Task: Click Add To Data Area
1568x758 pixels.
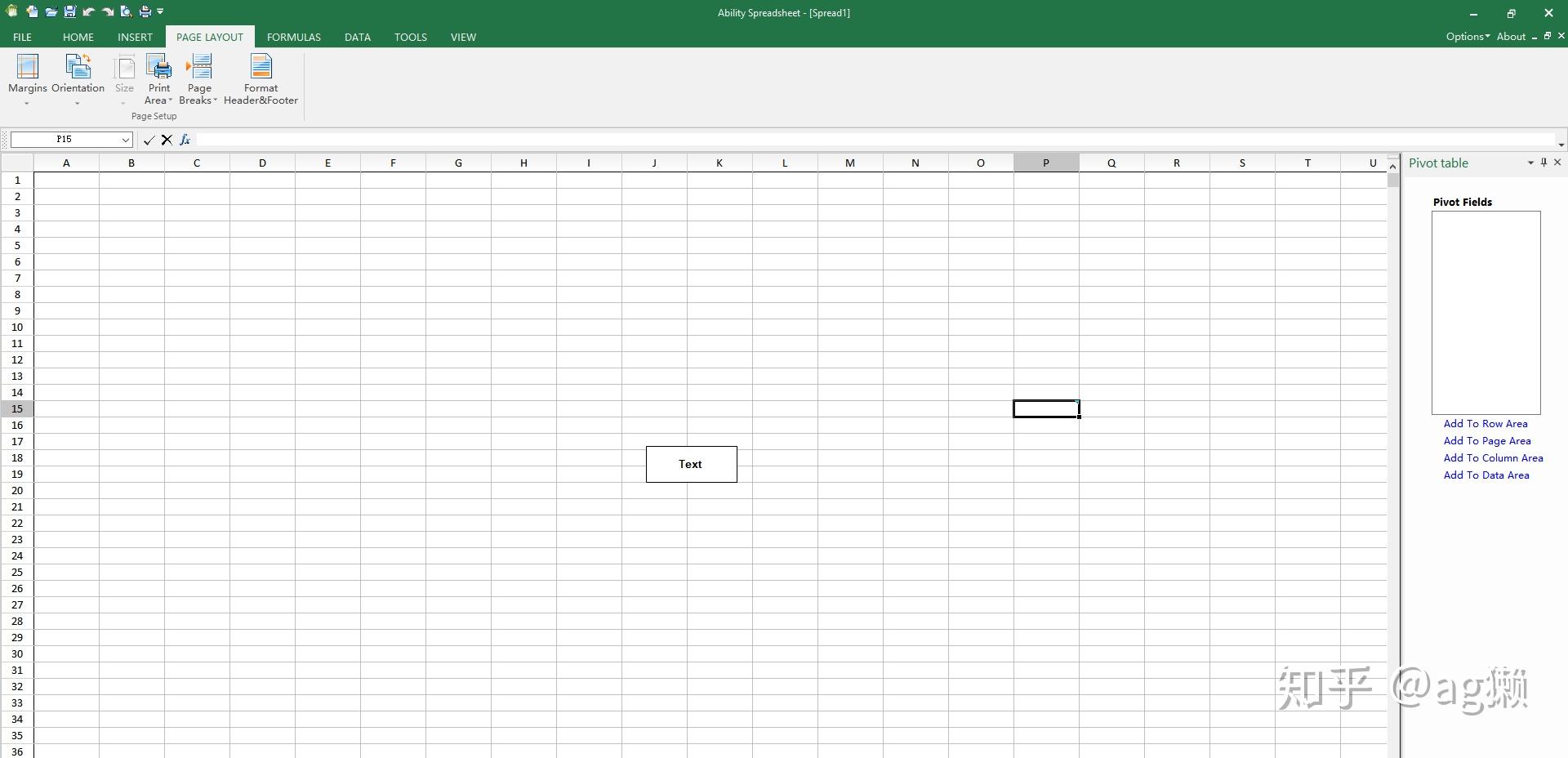Action: [1486, 475]
